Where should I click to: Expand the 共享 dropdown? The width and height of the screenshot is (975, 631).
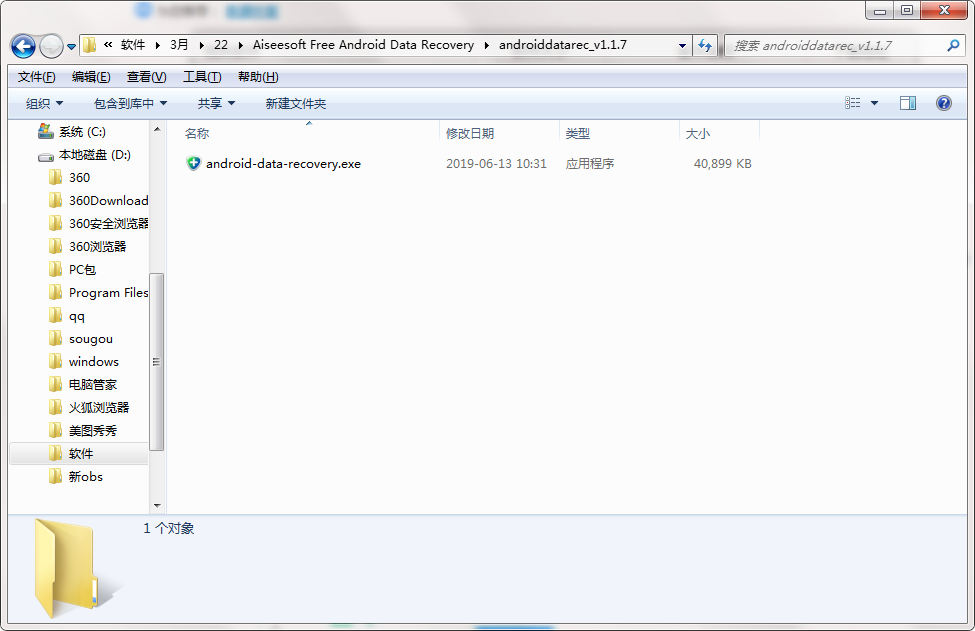(x=216, y=103)
